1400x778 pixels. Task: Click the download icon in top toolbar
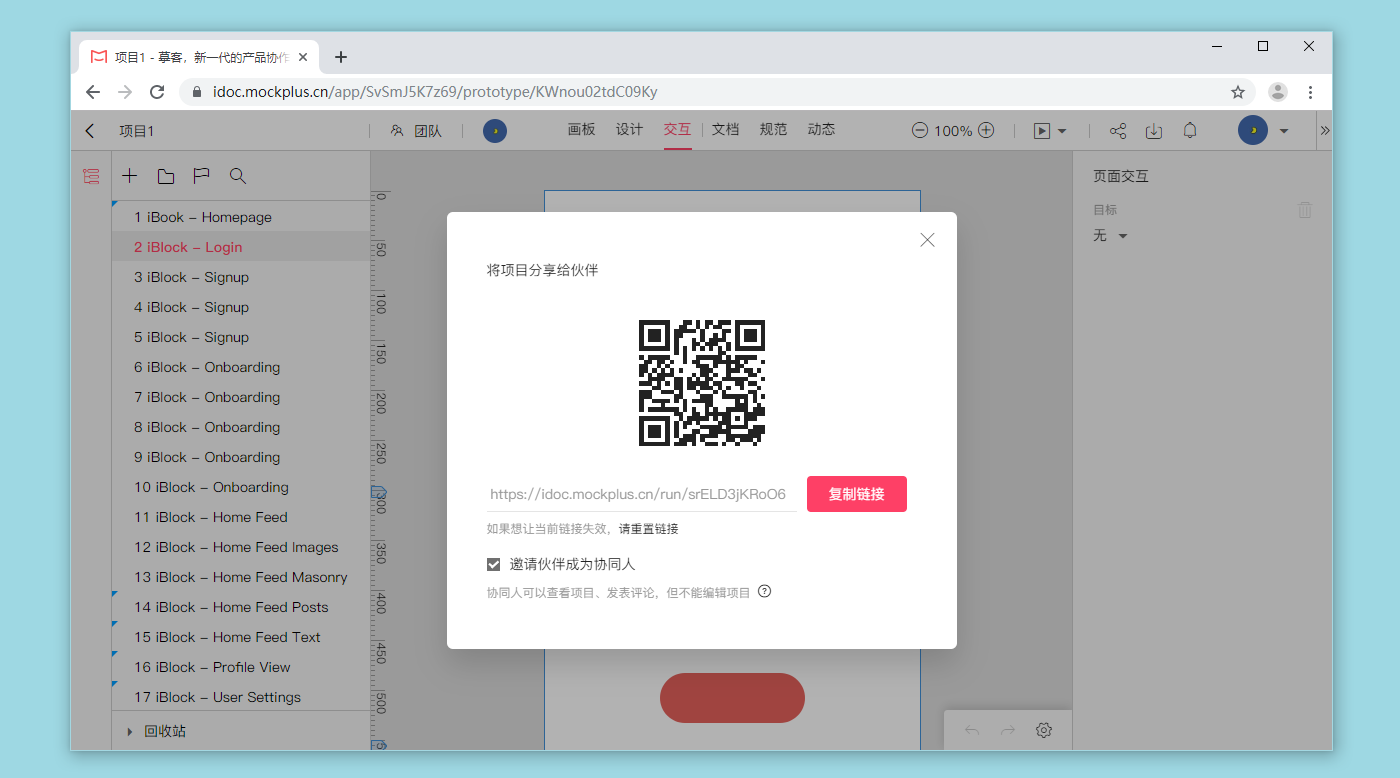(1153, 131)
